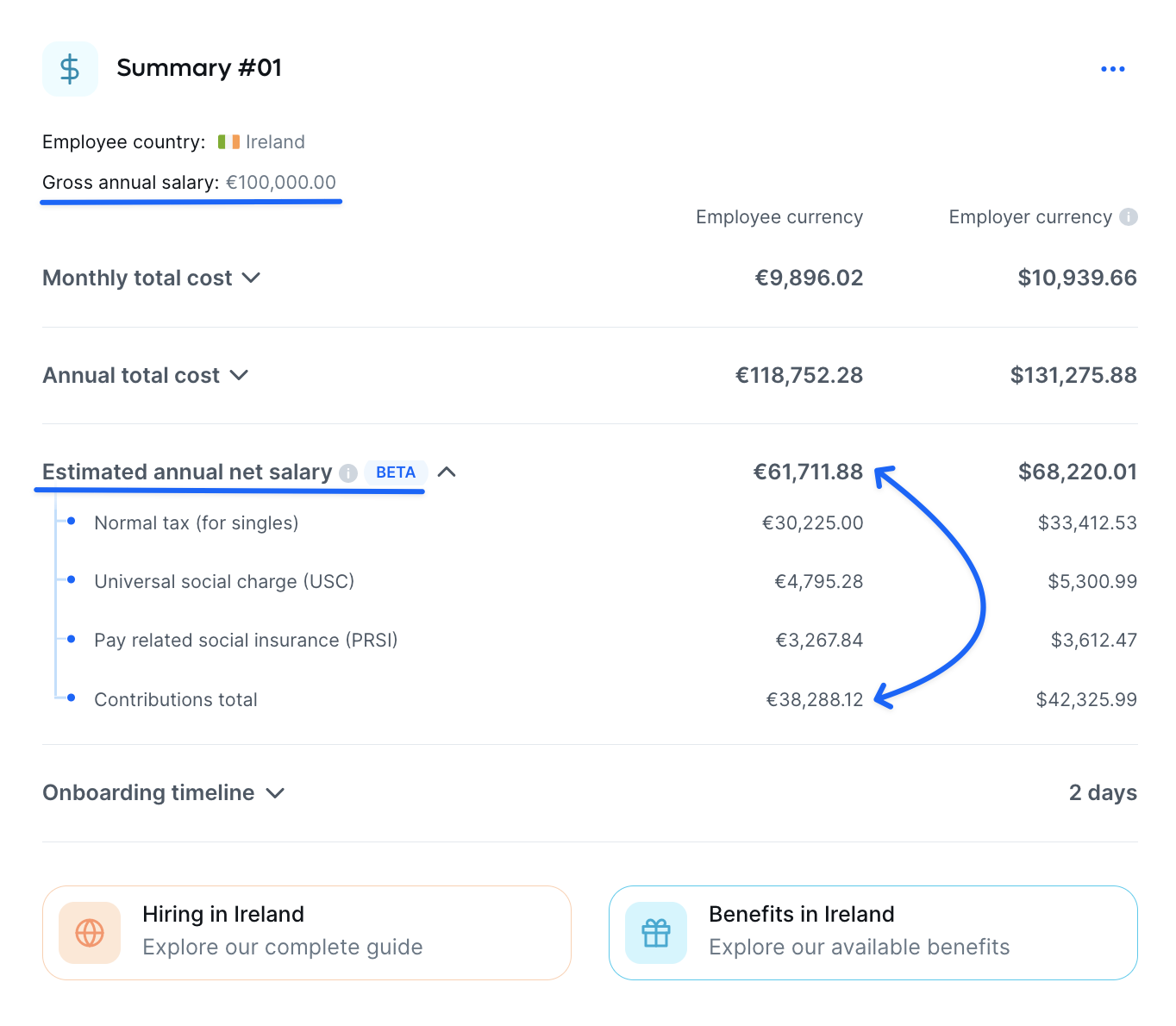Click the globe icon in Hiring card
Screen dimensions: 1176x1026
point(90,933)
